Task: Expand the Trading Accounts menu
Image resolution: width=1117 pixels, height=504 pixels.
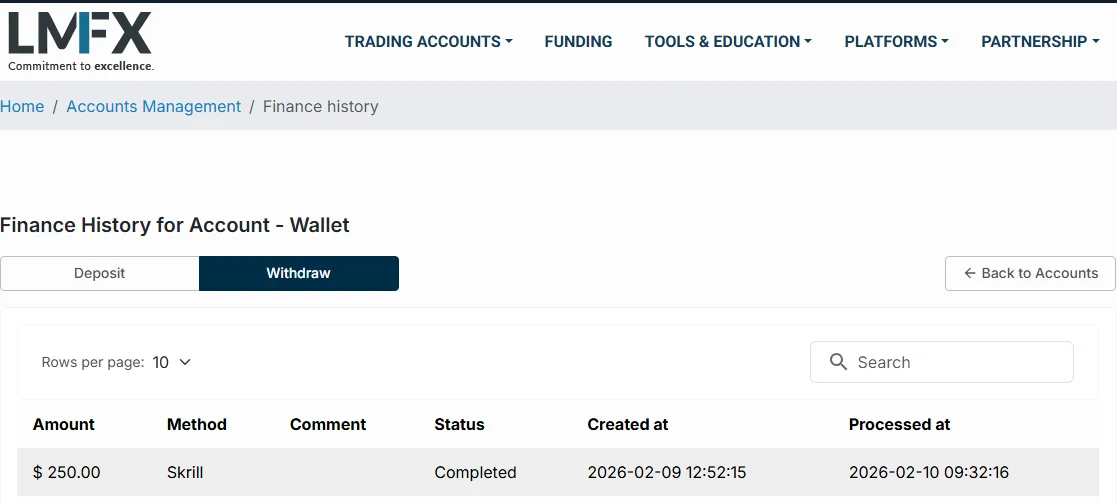Action: (x=428, y=41)
